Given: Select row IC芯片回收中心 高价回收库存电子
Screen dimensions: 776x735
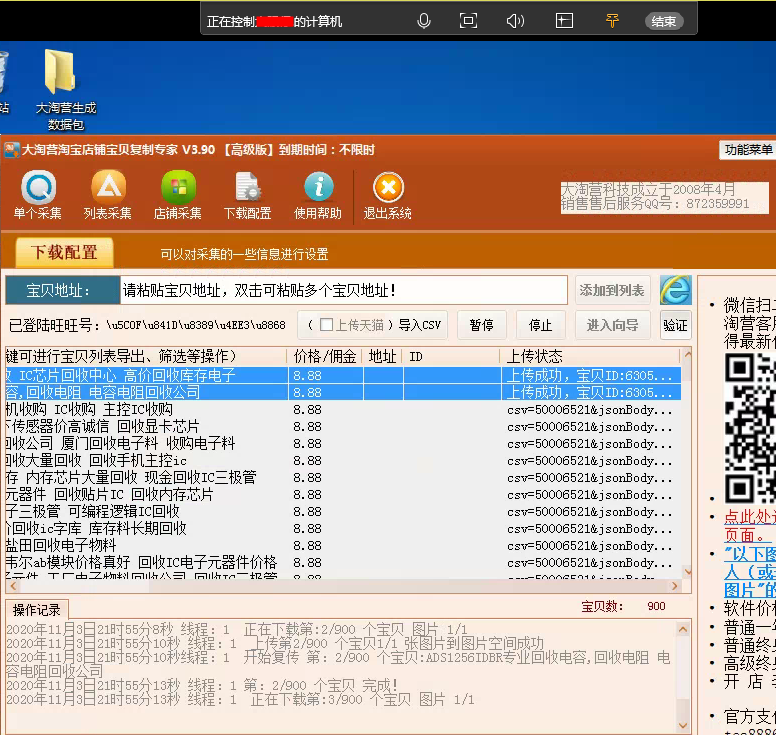Looking at the screenshot, I should pos(343,375).
